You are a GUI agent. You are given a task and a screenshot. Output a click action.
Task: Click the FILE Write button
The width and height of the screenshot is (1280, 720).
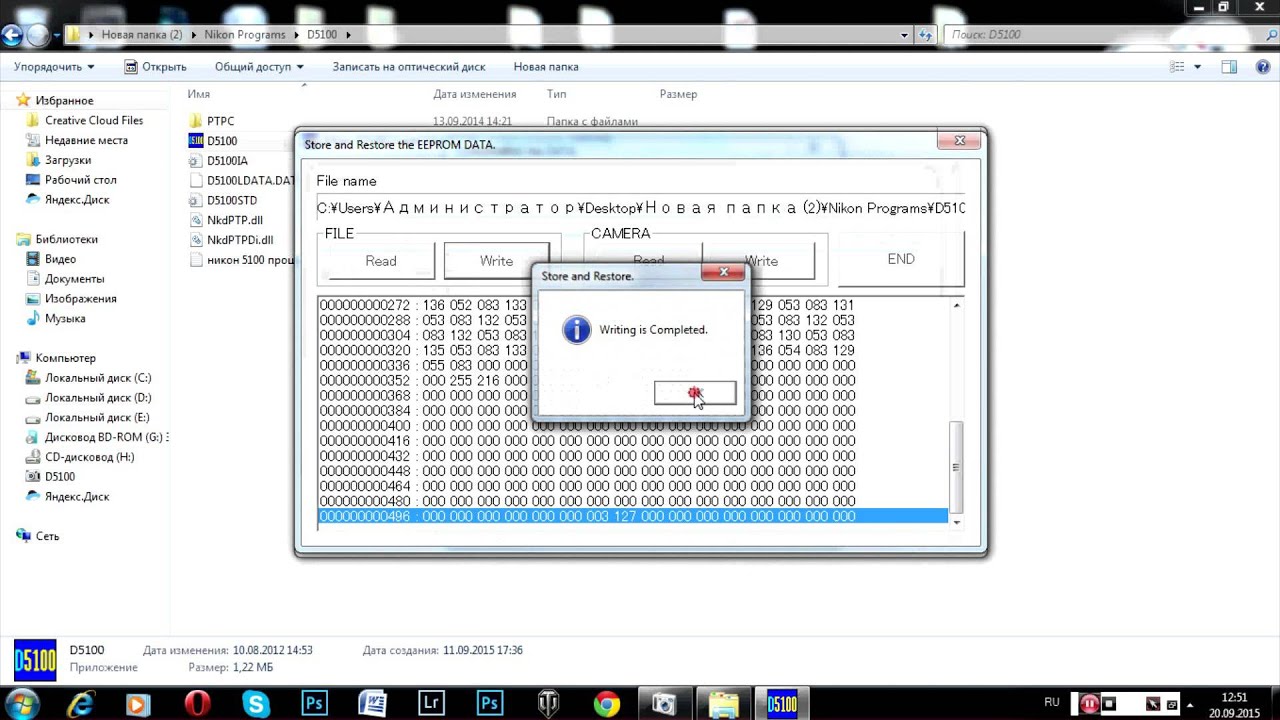click(x=496, y=261)
